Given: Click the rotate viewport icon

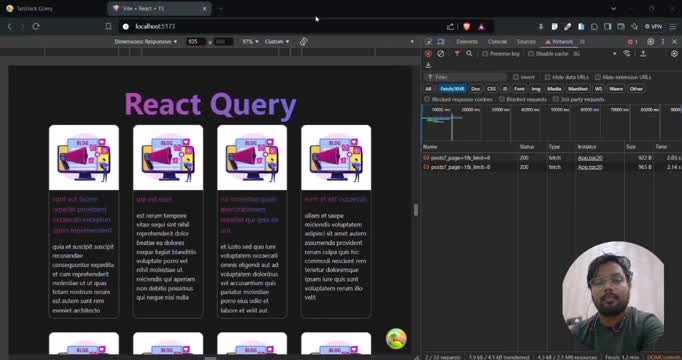Looking at the screenshot, I should coord(304,41).
